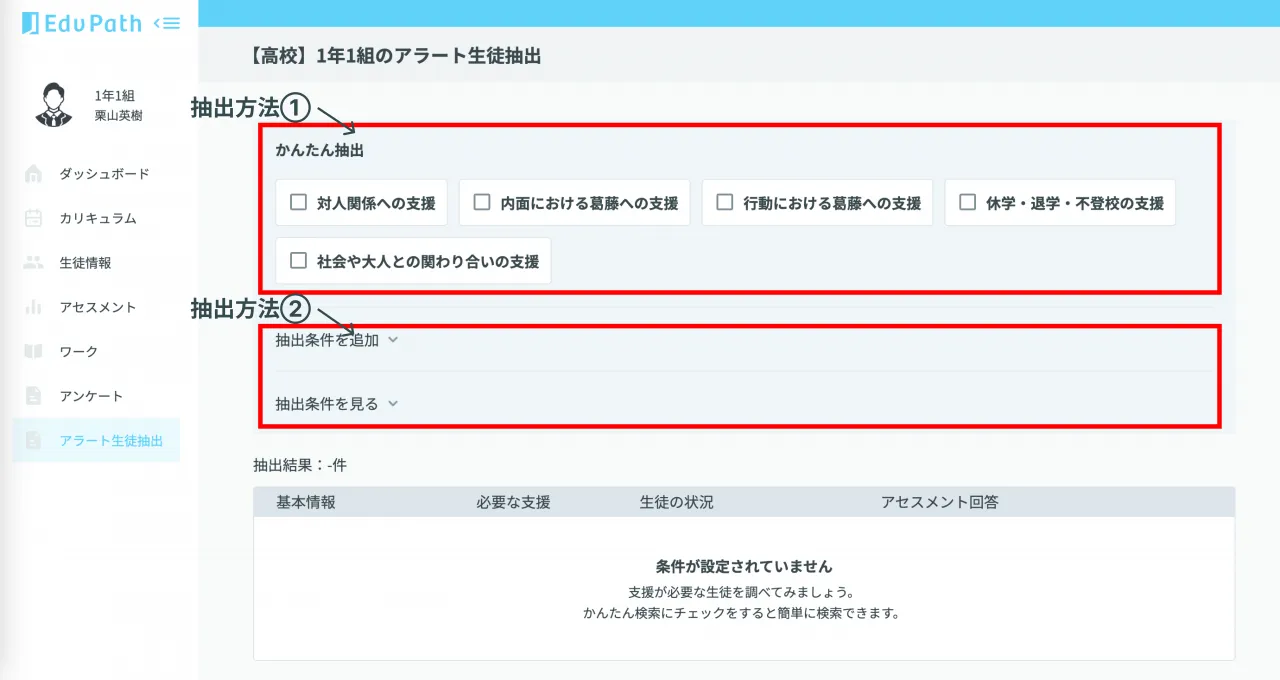This screenshot has width=1280, height=680.
Task: Click the 必要な支援 column header
Action: tap(514, 502)
